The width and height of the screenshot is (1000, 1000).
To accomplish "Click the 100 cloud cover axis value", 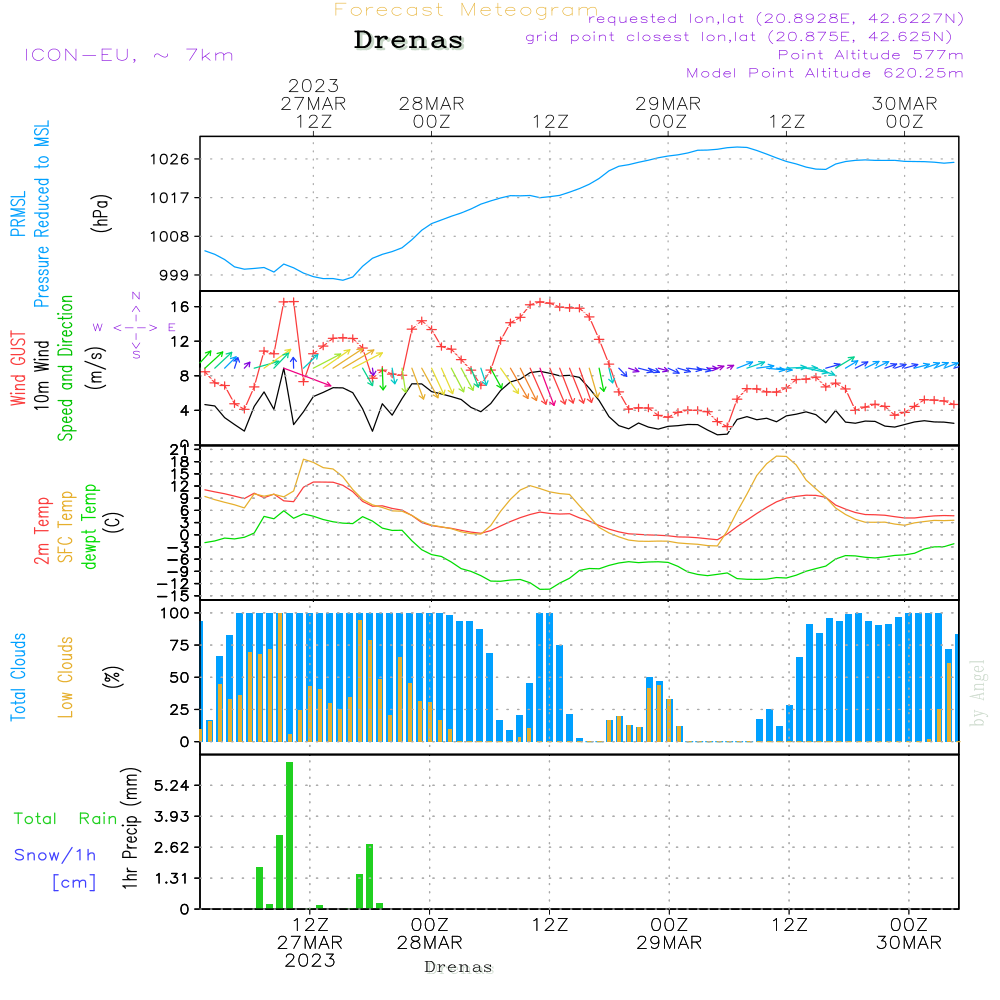I will 175,613.
